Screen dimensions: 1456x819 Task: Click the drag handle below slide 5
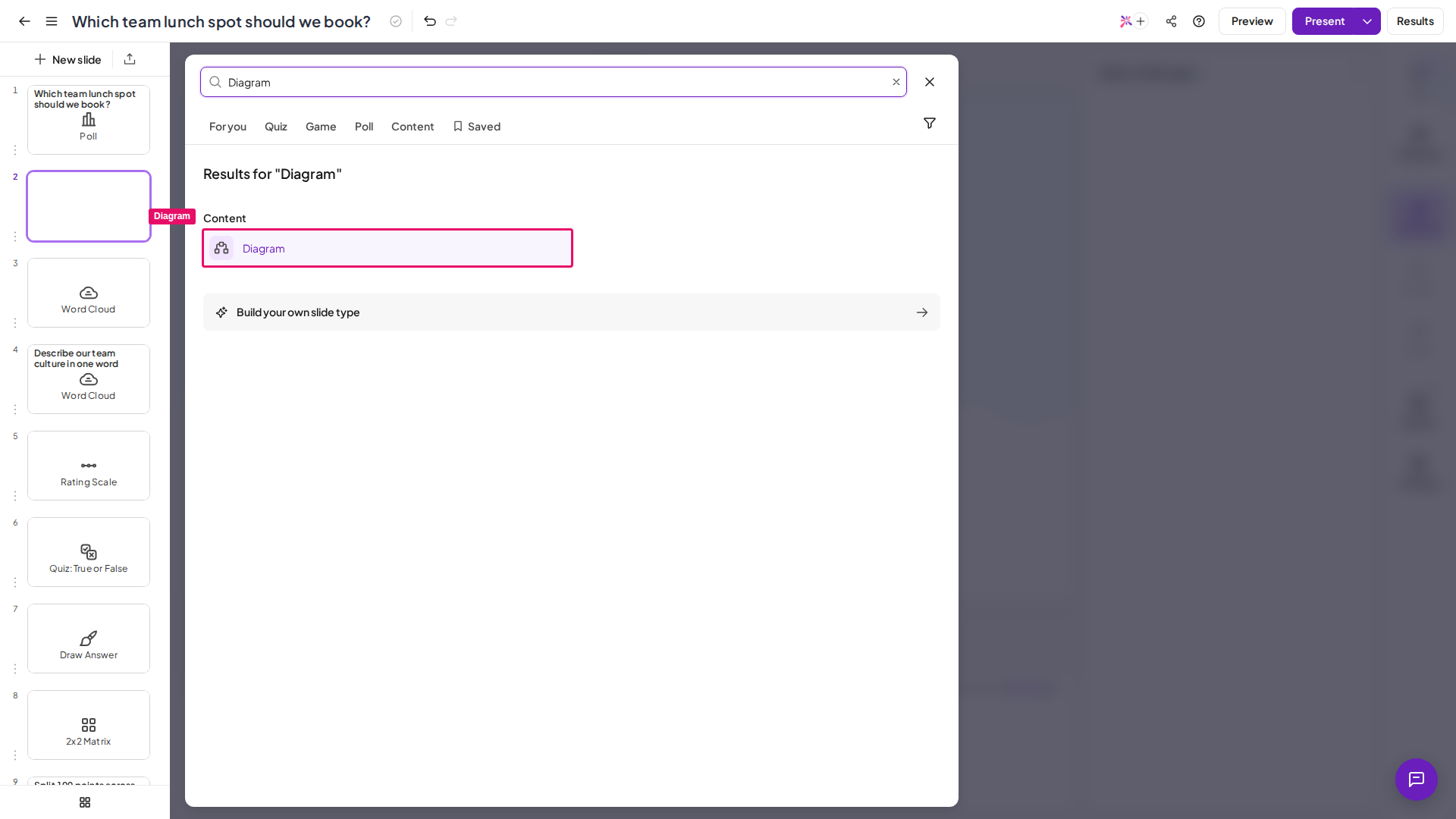(x=15, y=496)
